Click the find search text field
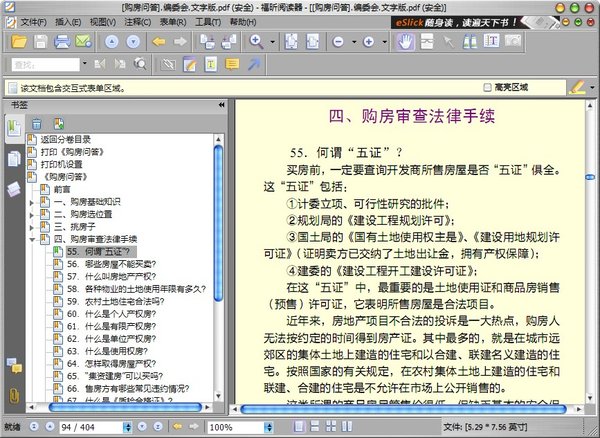The width and height of the screenshot is (600, 438). point(45,64)
